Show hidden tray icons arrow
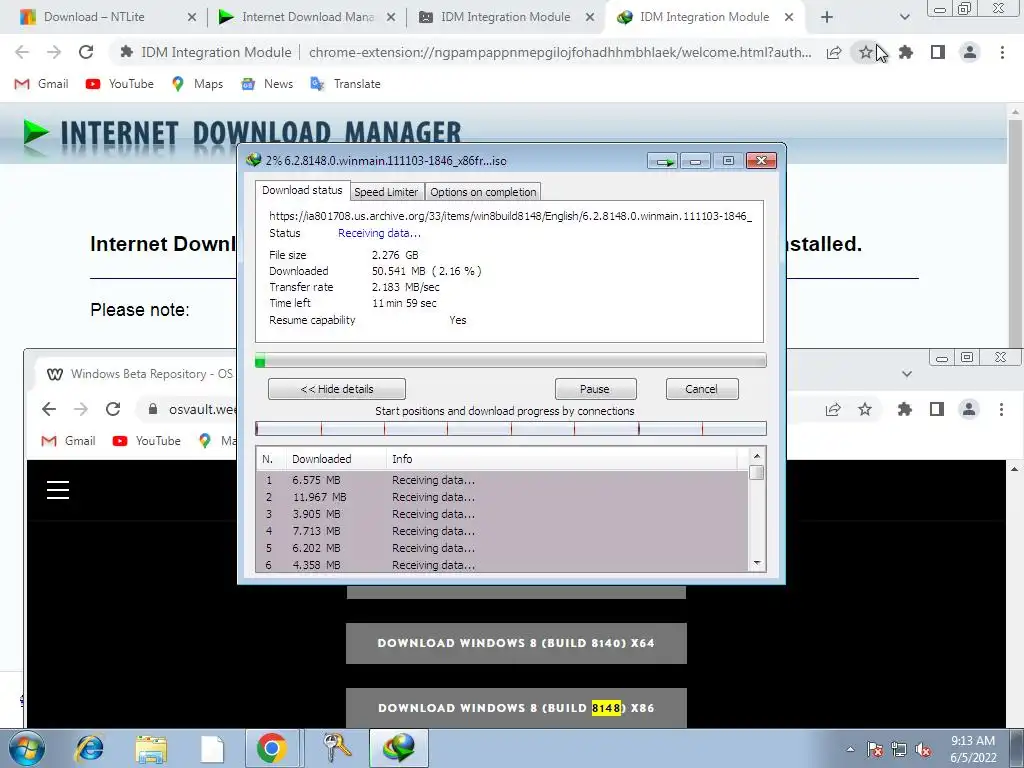1024x768 pixels. (x=850, y=750)
